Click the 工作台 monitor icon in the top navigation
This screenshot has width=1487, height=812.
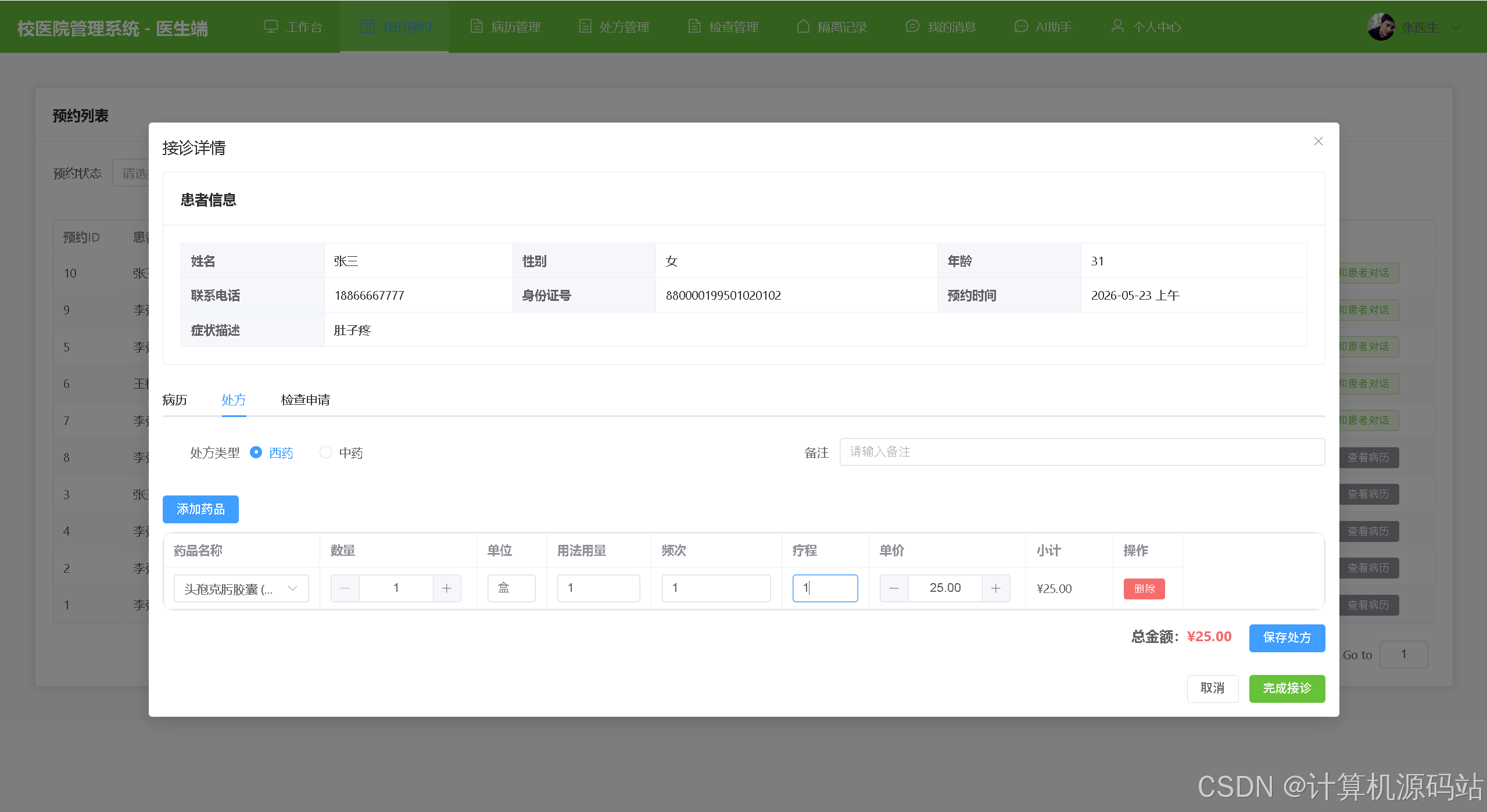coord(271,27)
